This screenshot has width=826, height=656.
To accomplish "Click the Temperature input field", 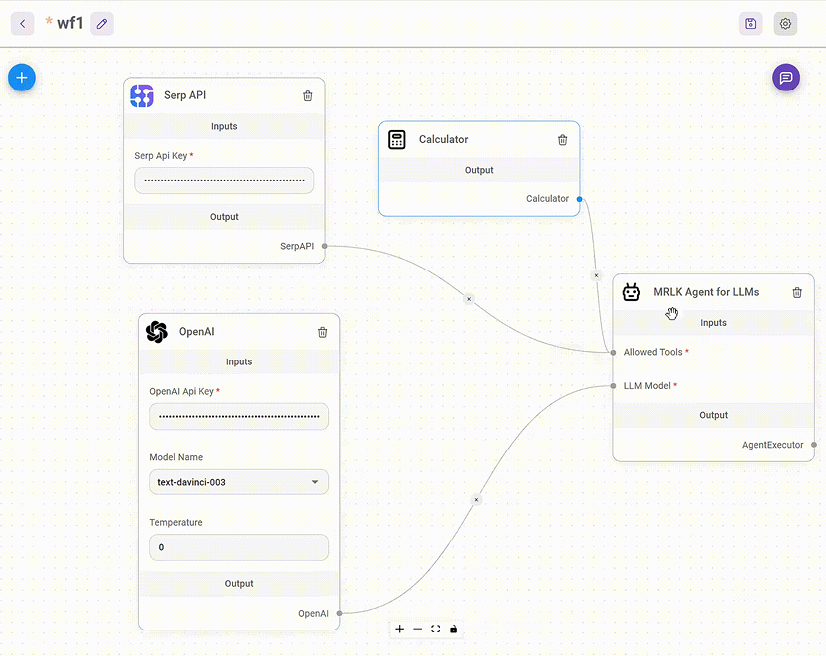I will pos(238,547).
